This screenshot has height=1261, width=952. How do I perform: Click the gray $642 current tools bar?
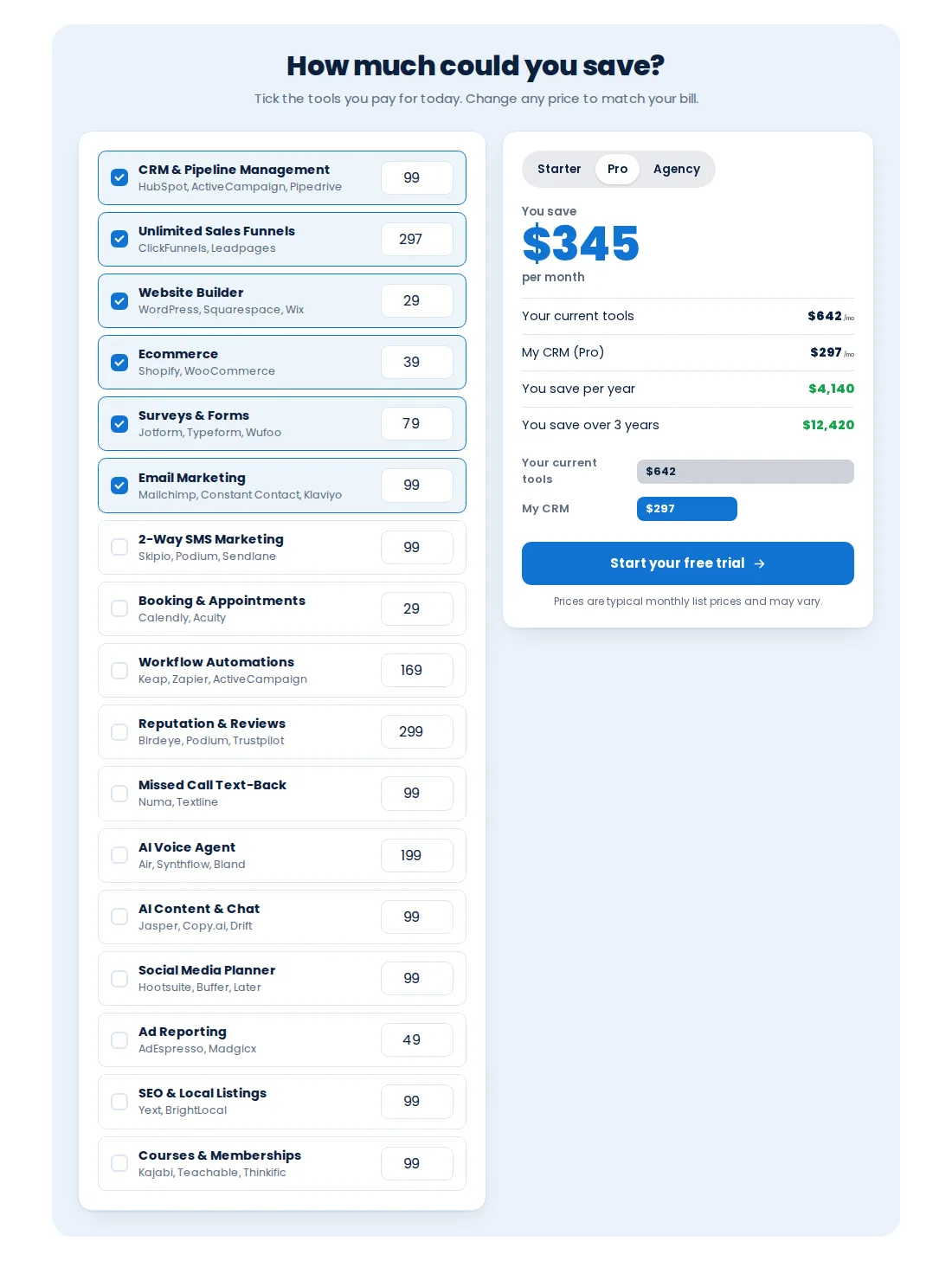point(745,472)
